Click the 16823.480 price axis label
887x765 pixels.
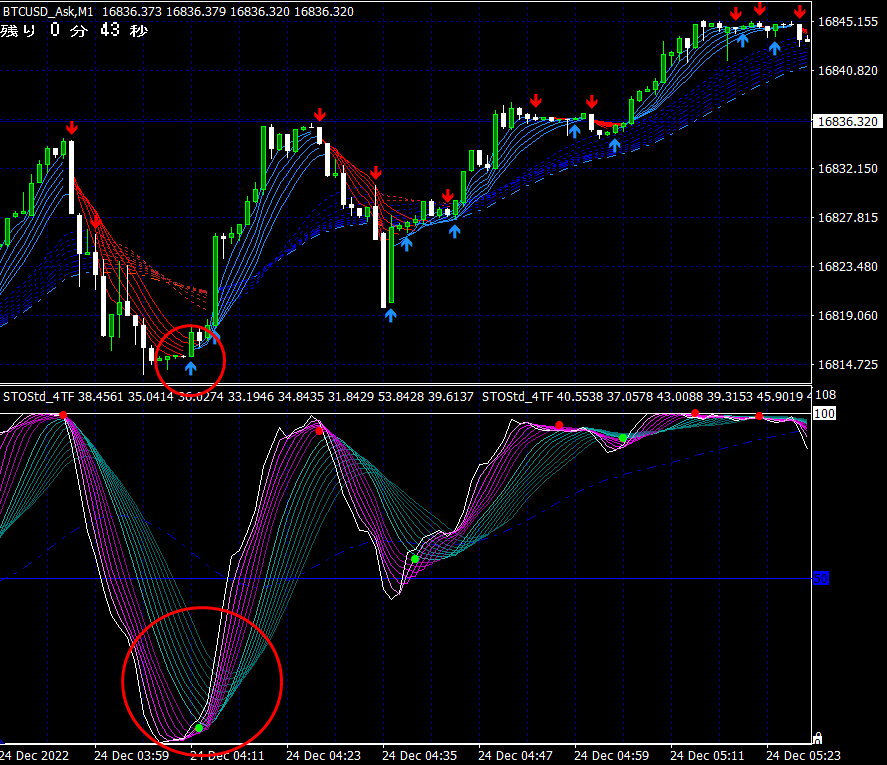(847, 267)
